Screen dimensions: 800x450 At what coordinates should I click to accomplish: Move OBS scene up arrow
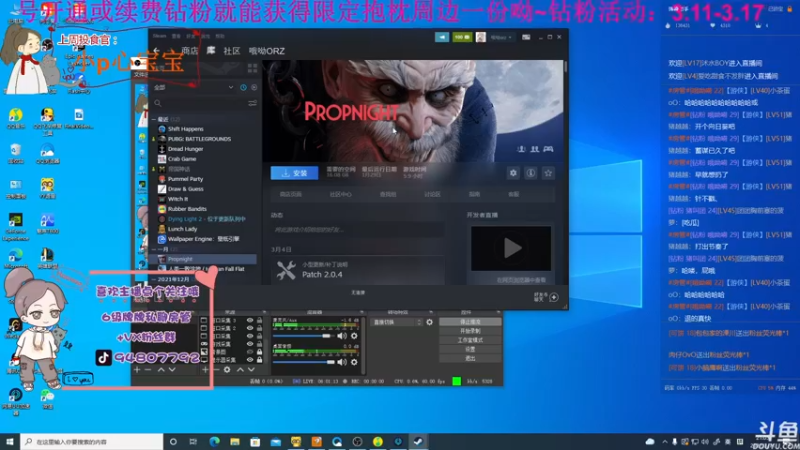point(161,369)
